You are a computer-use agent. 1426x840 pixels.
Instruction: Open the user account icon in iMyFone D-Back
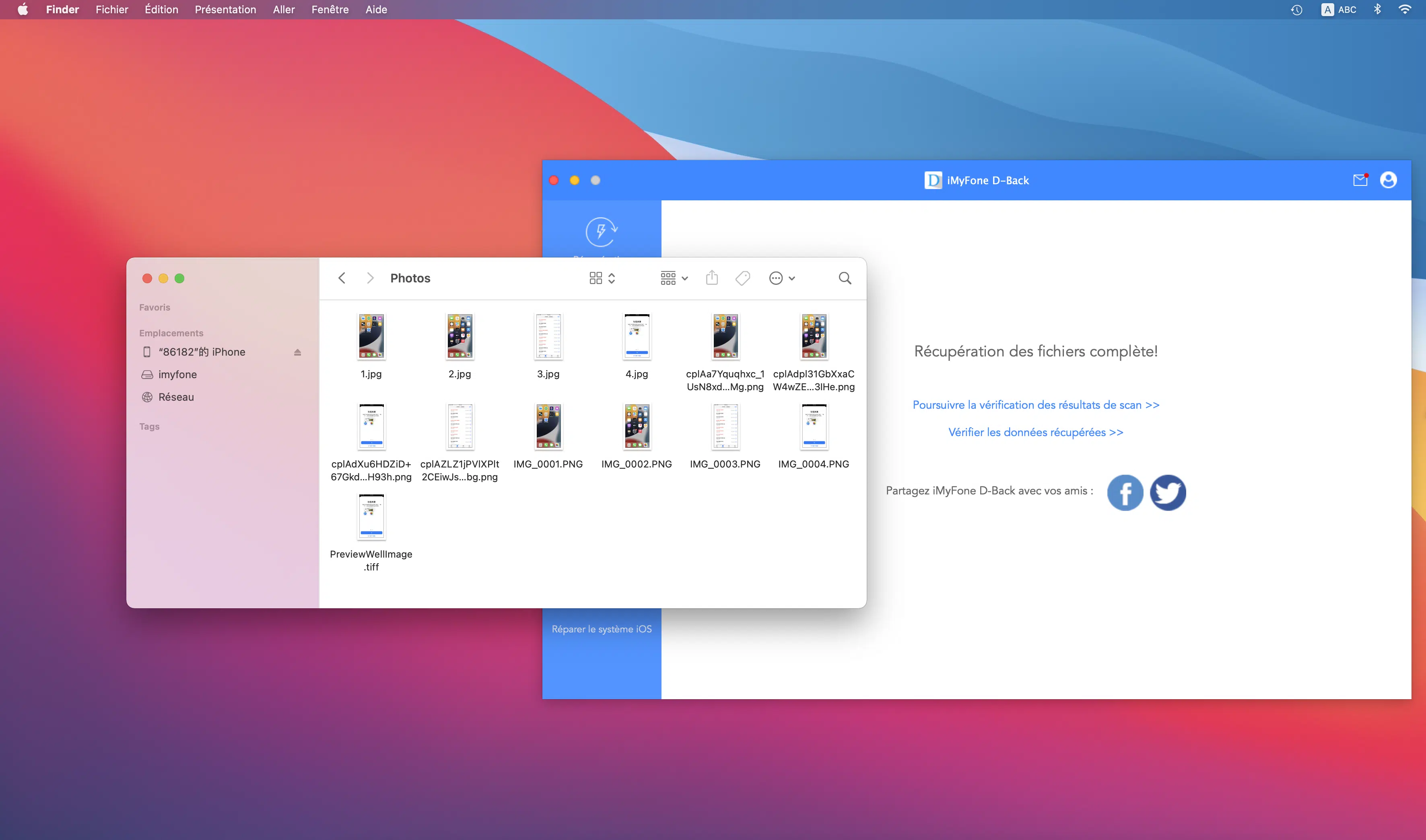click(1388, 180)
